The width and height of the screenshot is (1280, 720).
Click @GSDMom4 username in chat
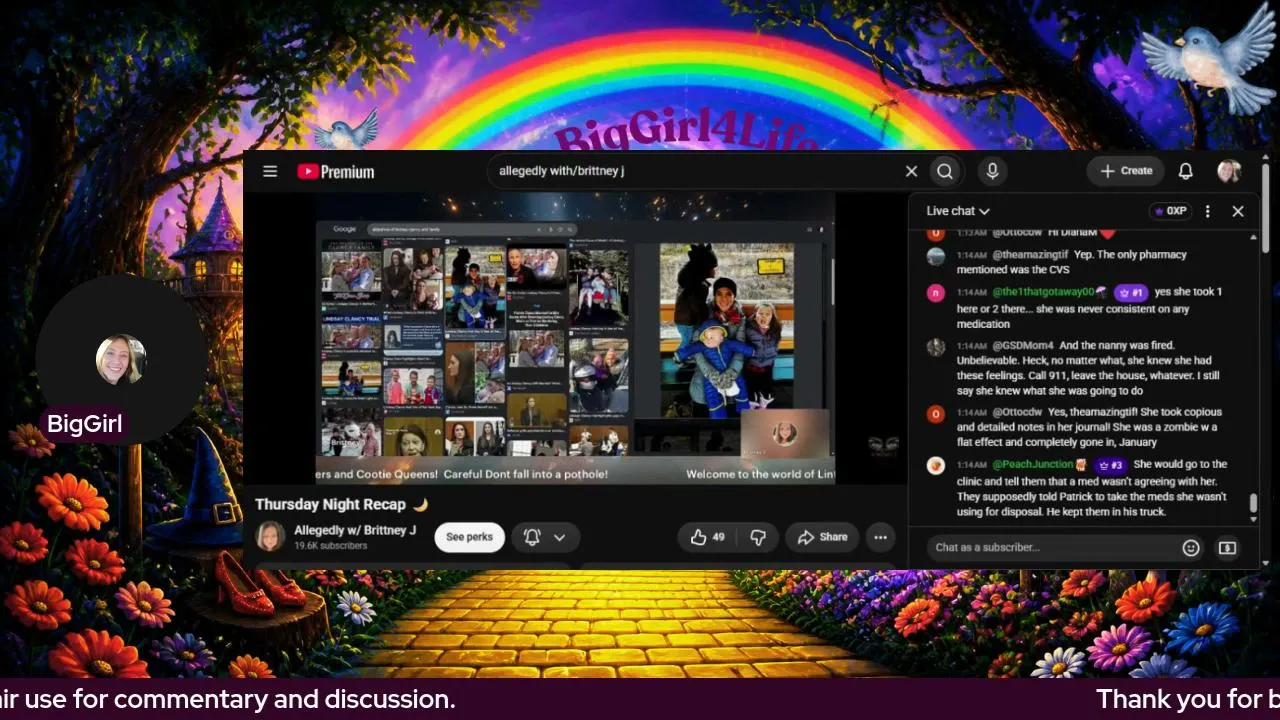coord(1023,346)
